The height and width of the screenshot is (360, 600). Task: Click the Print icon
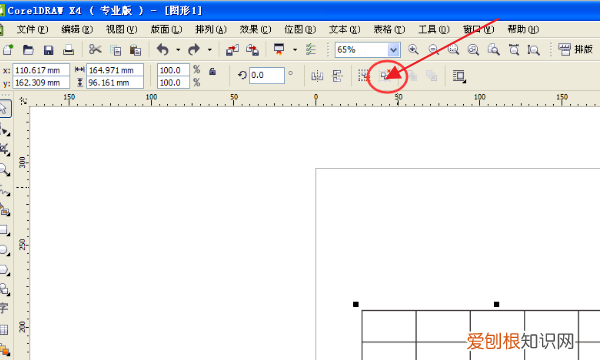(x=68, y=50)
